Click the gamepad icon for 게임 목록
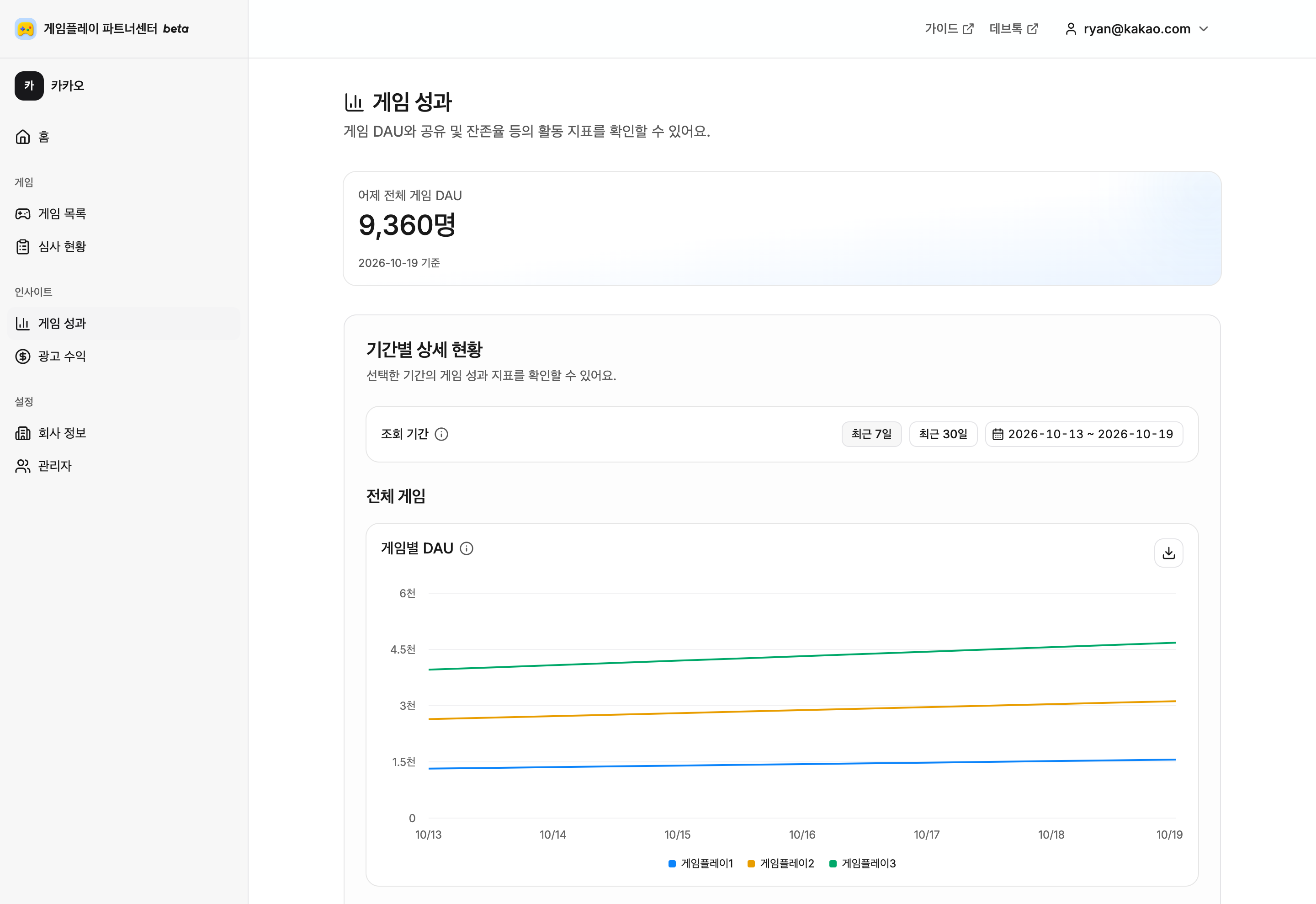This screenshot has height=904, width=1316. tap(23, 214)
